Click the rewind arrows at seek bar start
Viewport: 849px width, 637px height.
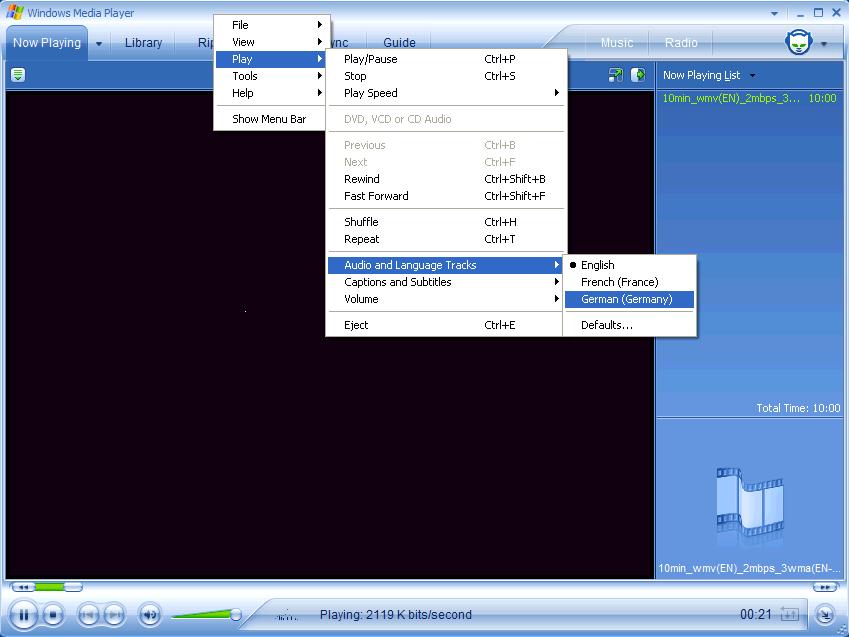pos(23,587)
